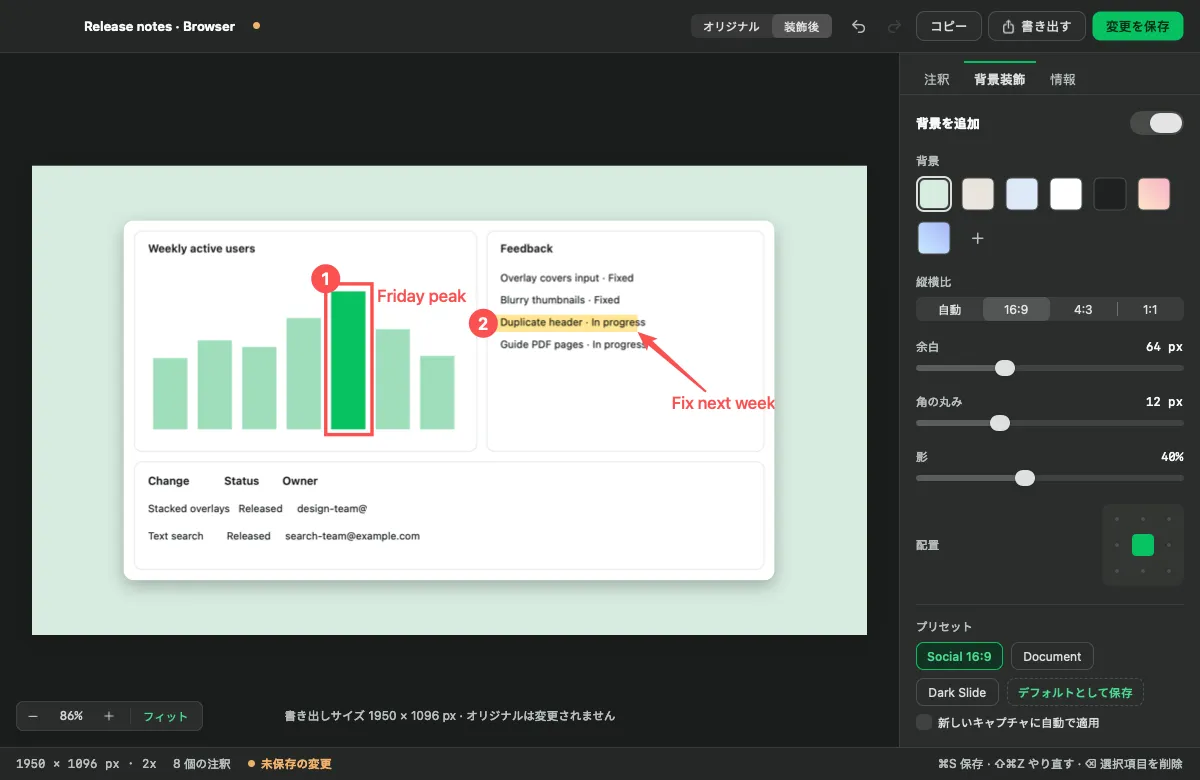Check 新しいキャプチャに自動で適用 checkbox
Image resolution: width=1200 pixels, height=780 pixels.
[x=924, y=722]
